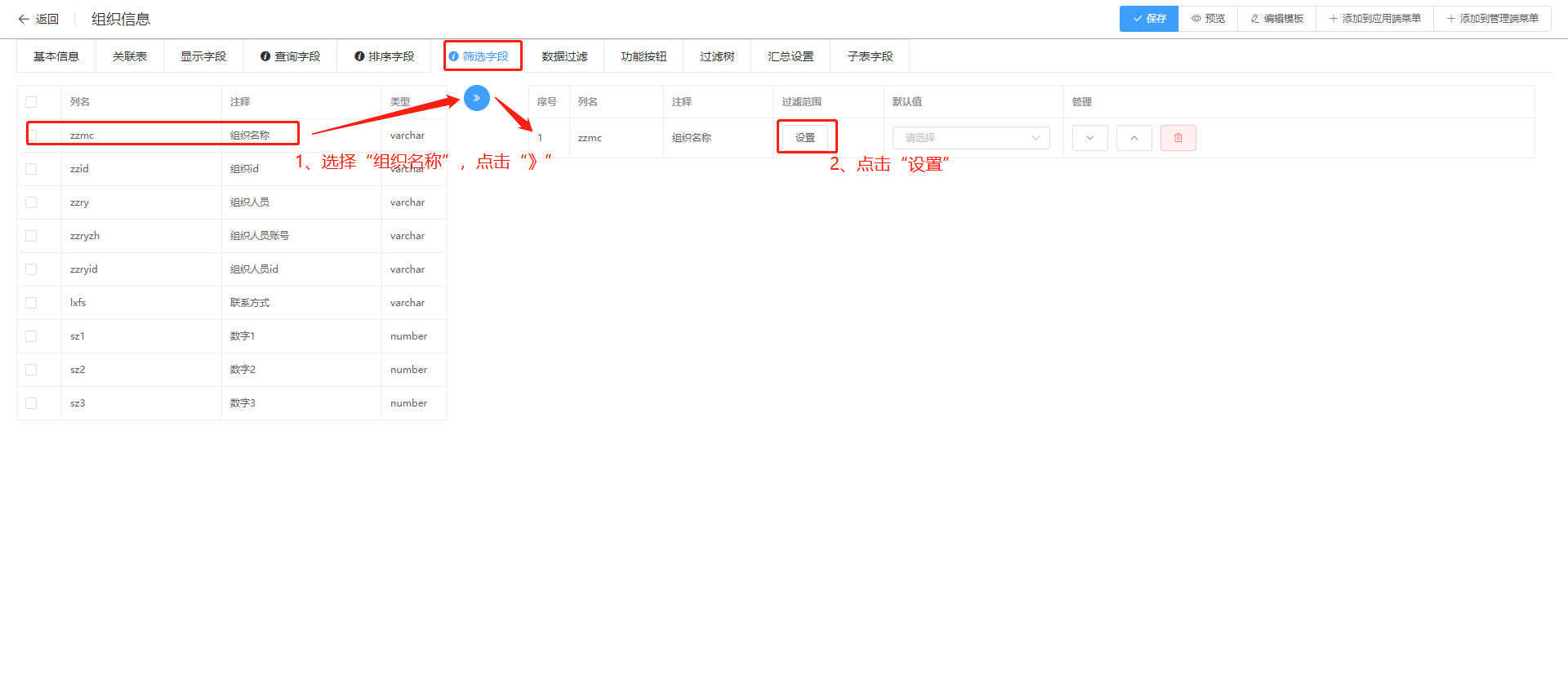
Task: Click the 组织信息 page title
Action: pos(121,19)
